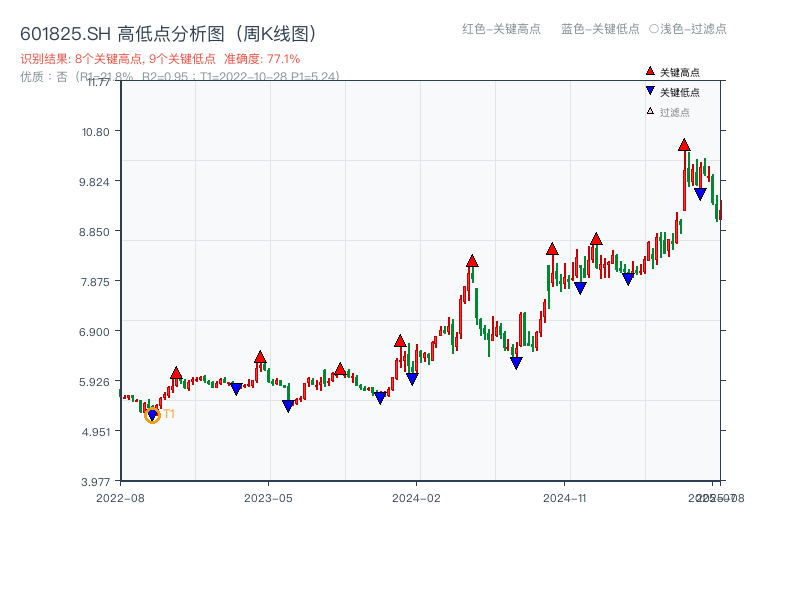This screenshot has width=800, height=600.
Task: Click the red high marker just before 2024-02
Action: point(400,341)
